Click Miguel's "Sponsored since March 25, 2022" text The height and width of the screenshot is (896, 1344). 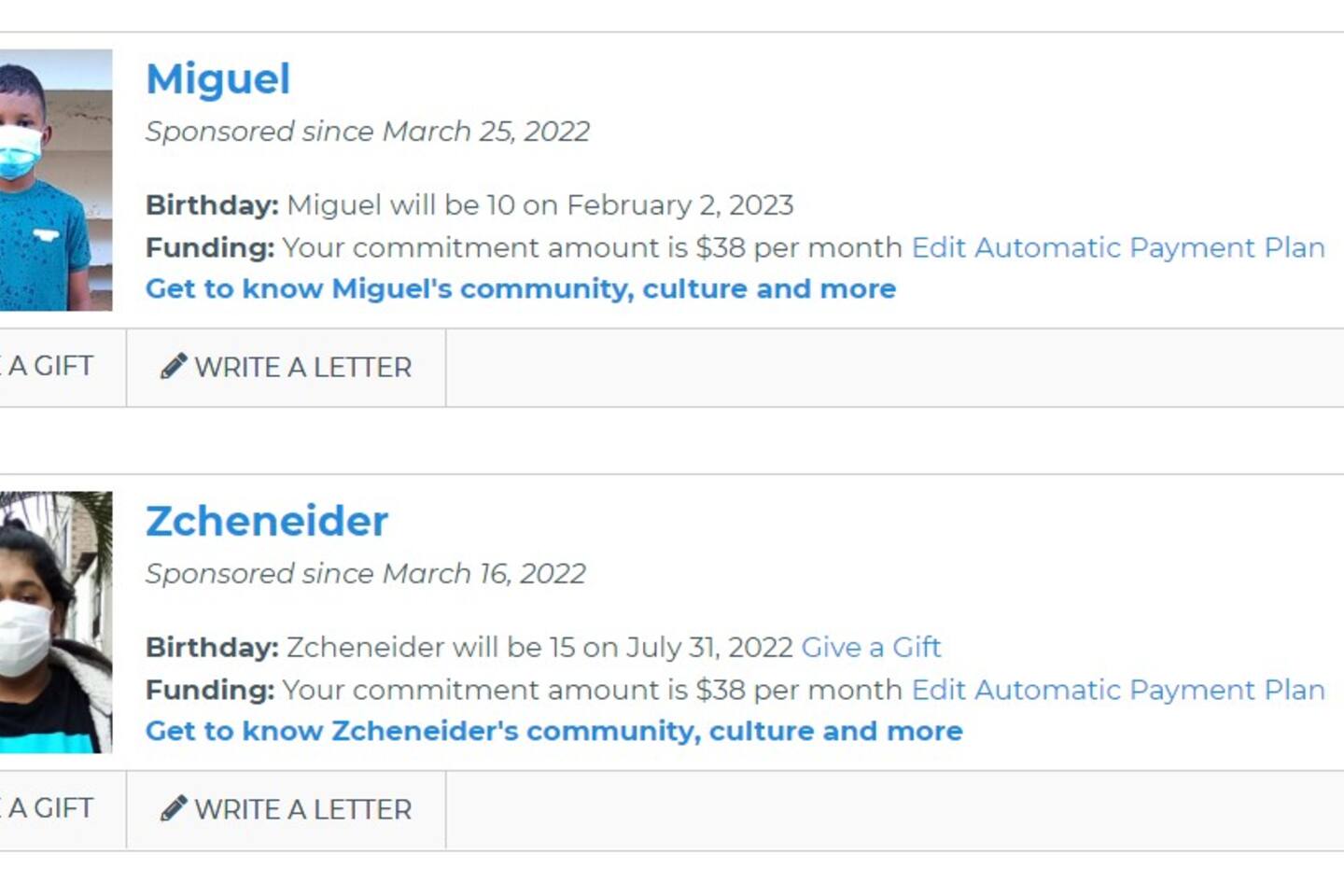pyautogui.click(x=368, y=132)
